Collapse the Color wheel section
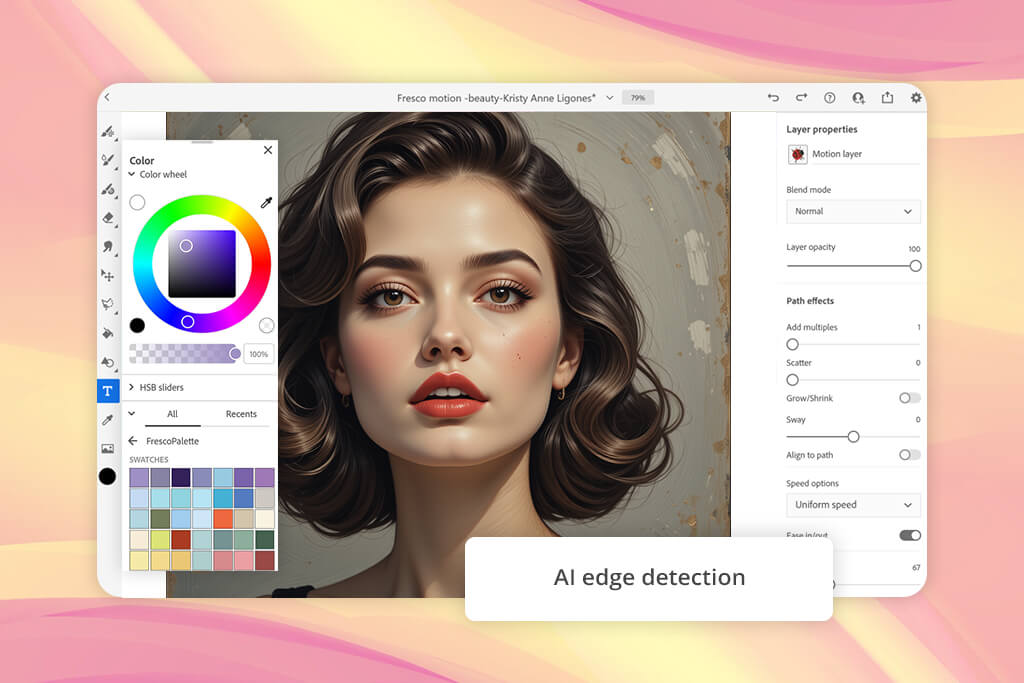This screenshot has height=683, width=1024. [132, 174]
